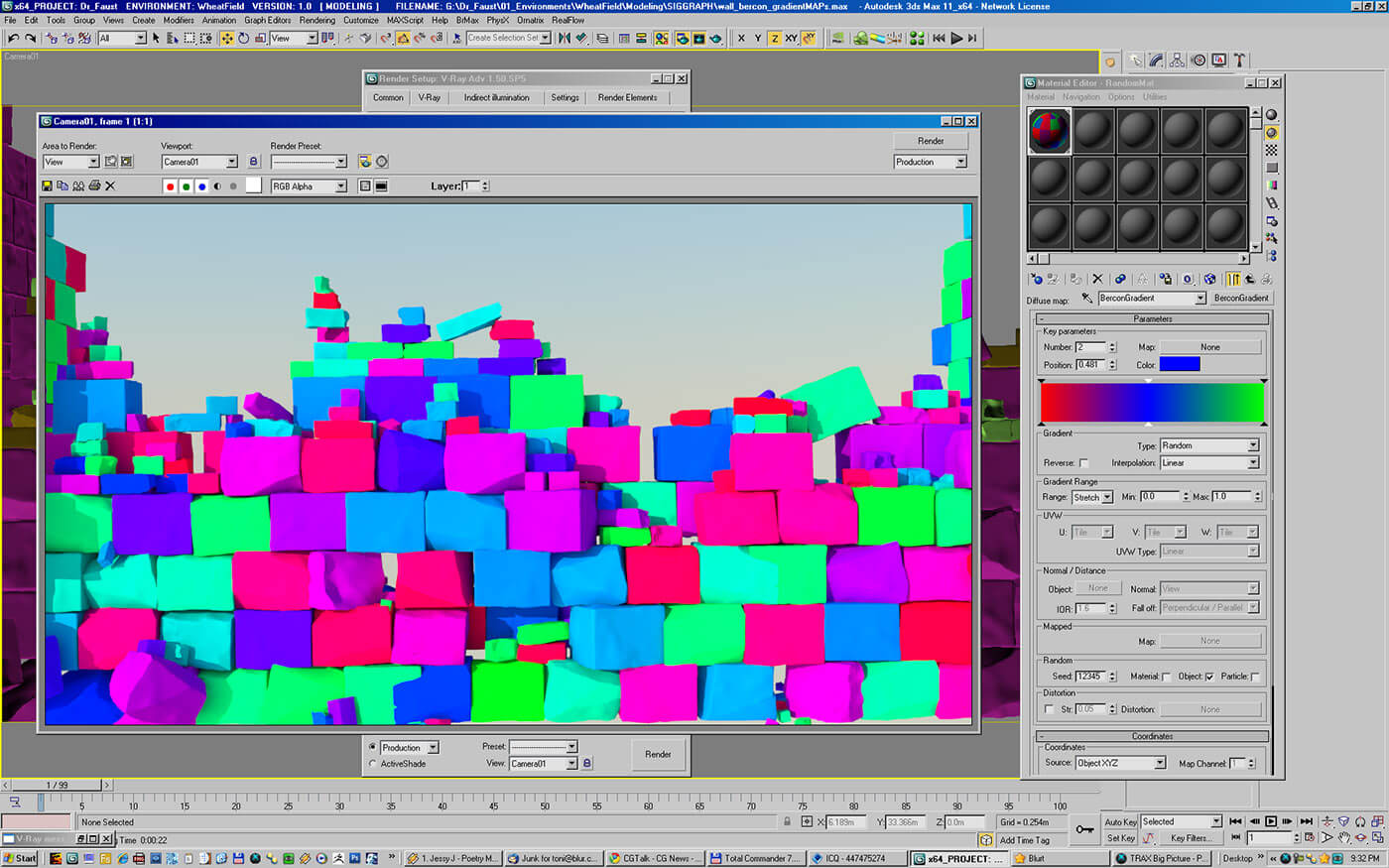Click Render in the Render Setup dialog

click(x=658, y=754)
